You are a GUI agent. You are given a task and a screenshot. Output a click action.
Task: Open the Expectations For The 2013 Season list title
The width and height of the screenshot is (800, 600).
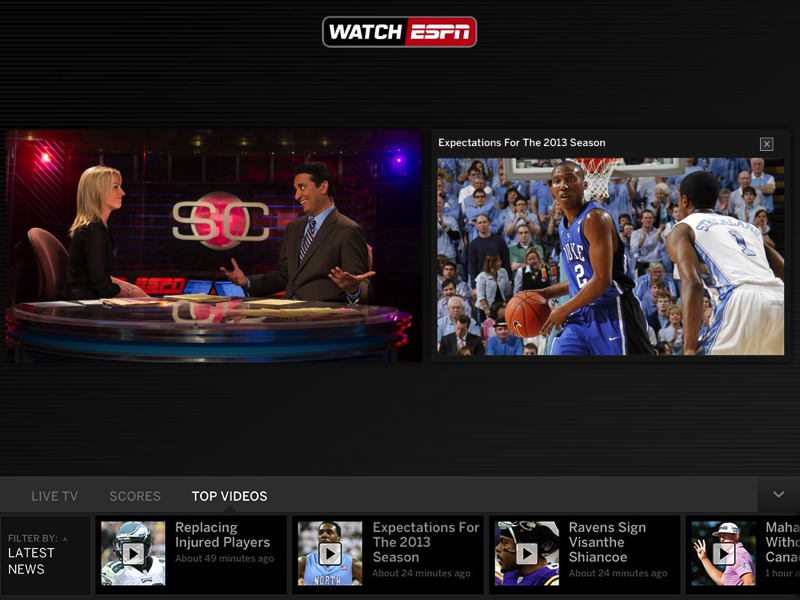tap(426, 542)
